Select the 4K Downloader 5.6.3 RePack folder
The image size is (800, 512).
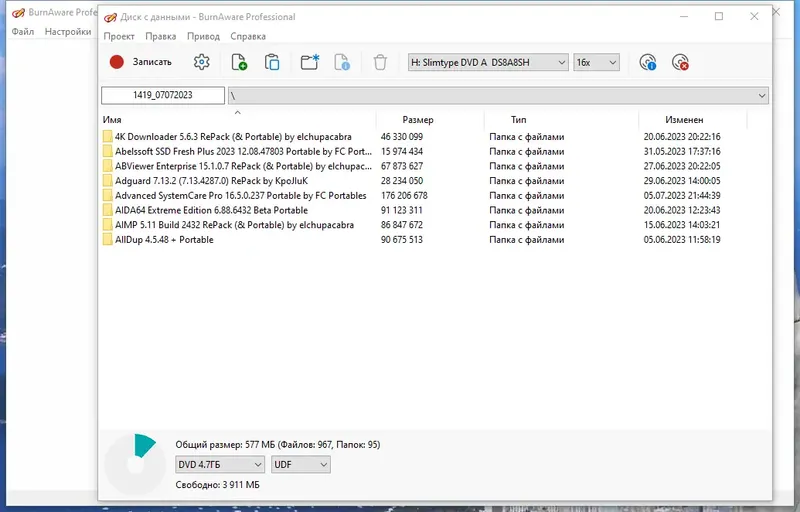pyautogui.click(x=233, y=137)
